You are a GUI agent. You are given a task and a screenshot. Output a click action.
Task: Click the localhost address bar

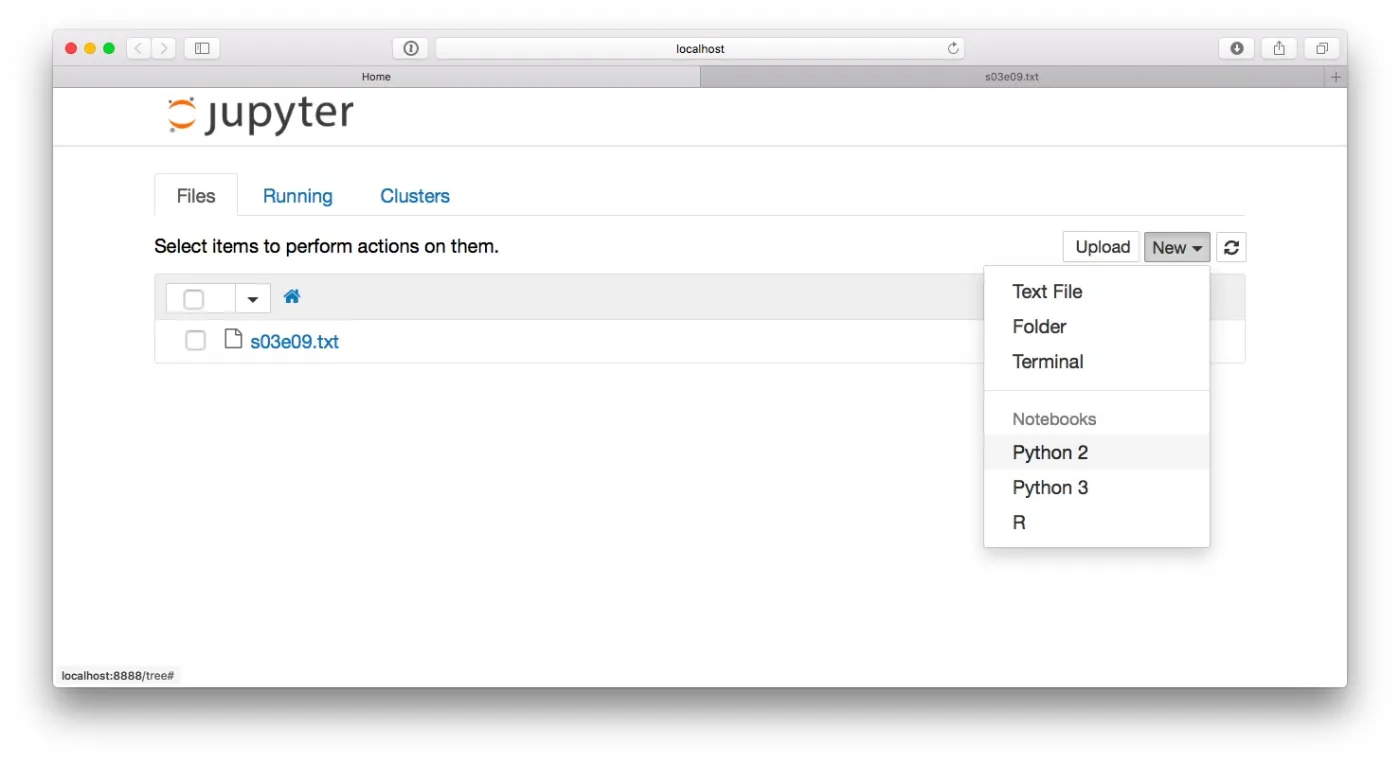pos(700,48)
